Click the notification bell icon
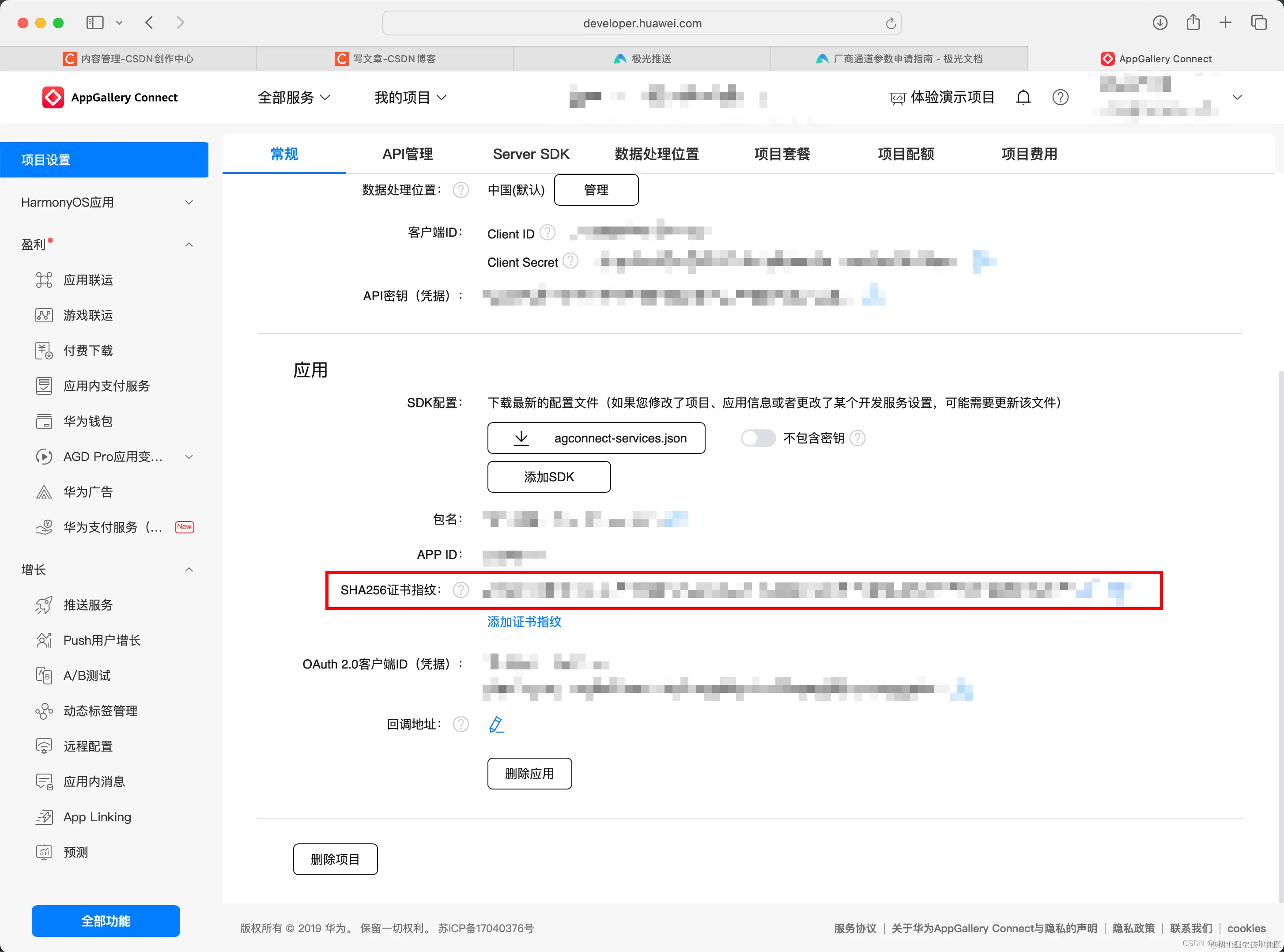Image resolution: width=1284 pixels, height=952 pixels. pos(1023,97)
